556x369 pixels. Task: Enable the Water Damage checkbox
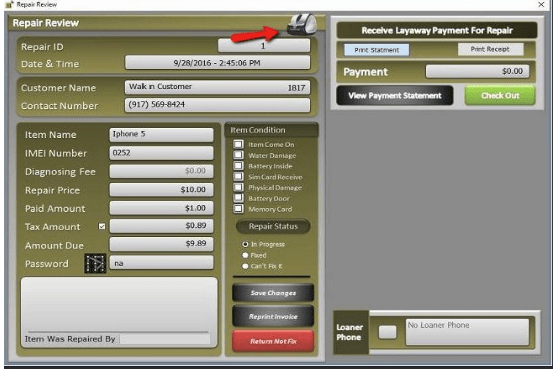(238, 155)
